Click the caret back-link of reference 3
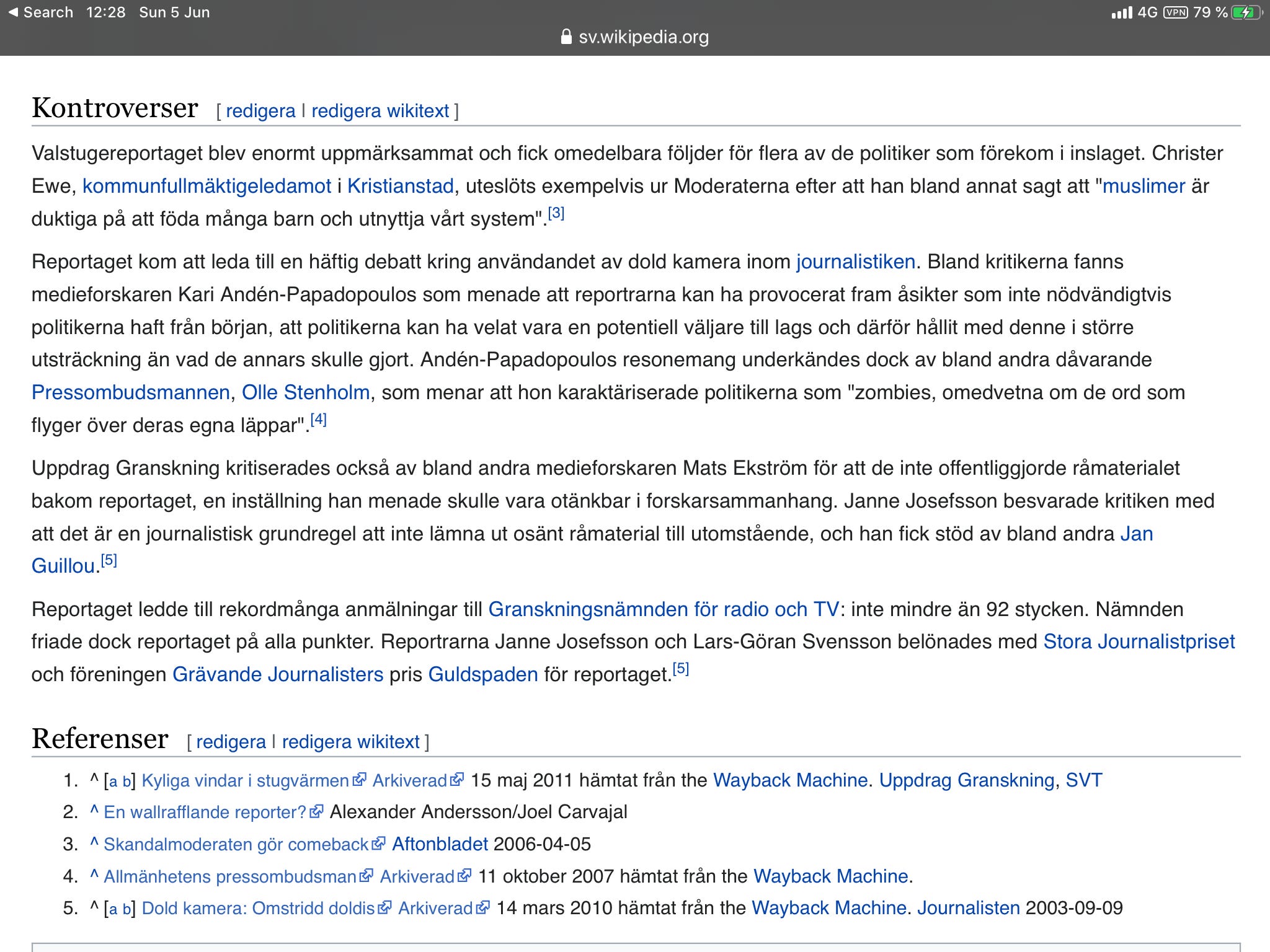Screen dimensions: 1270x952 pos(94,843)
